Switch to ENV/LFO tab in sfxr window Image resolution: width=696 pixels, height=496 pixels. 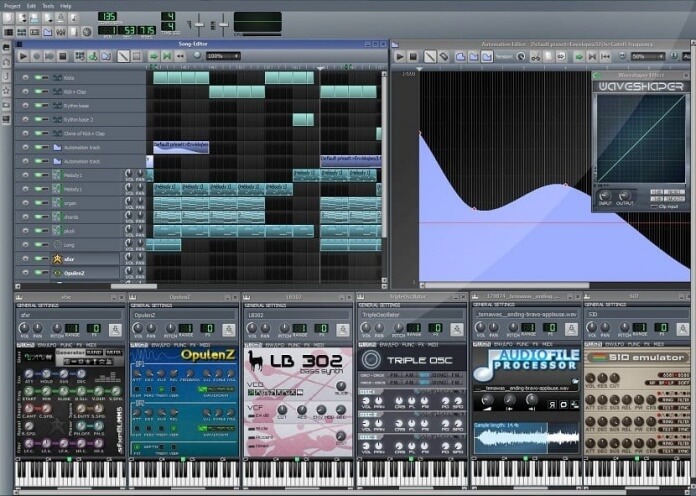(x=46, y=345)
